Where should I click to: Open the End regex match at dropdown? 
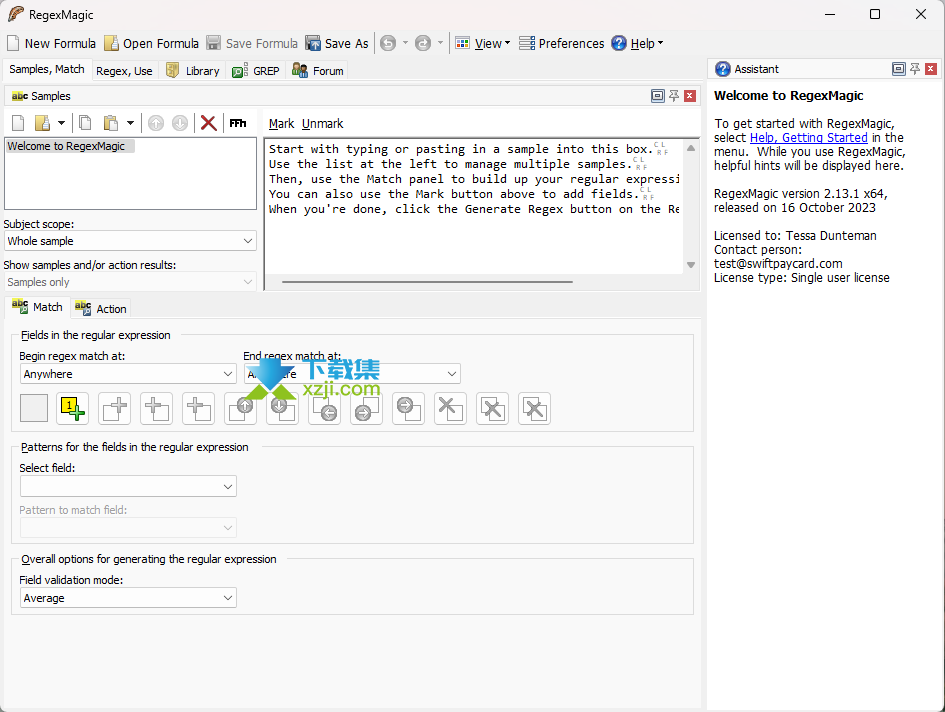coord(352,374)
